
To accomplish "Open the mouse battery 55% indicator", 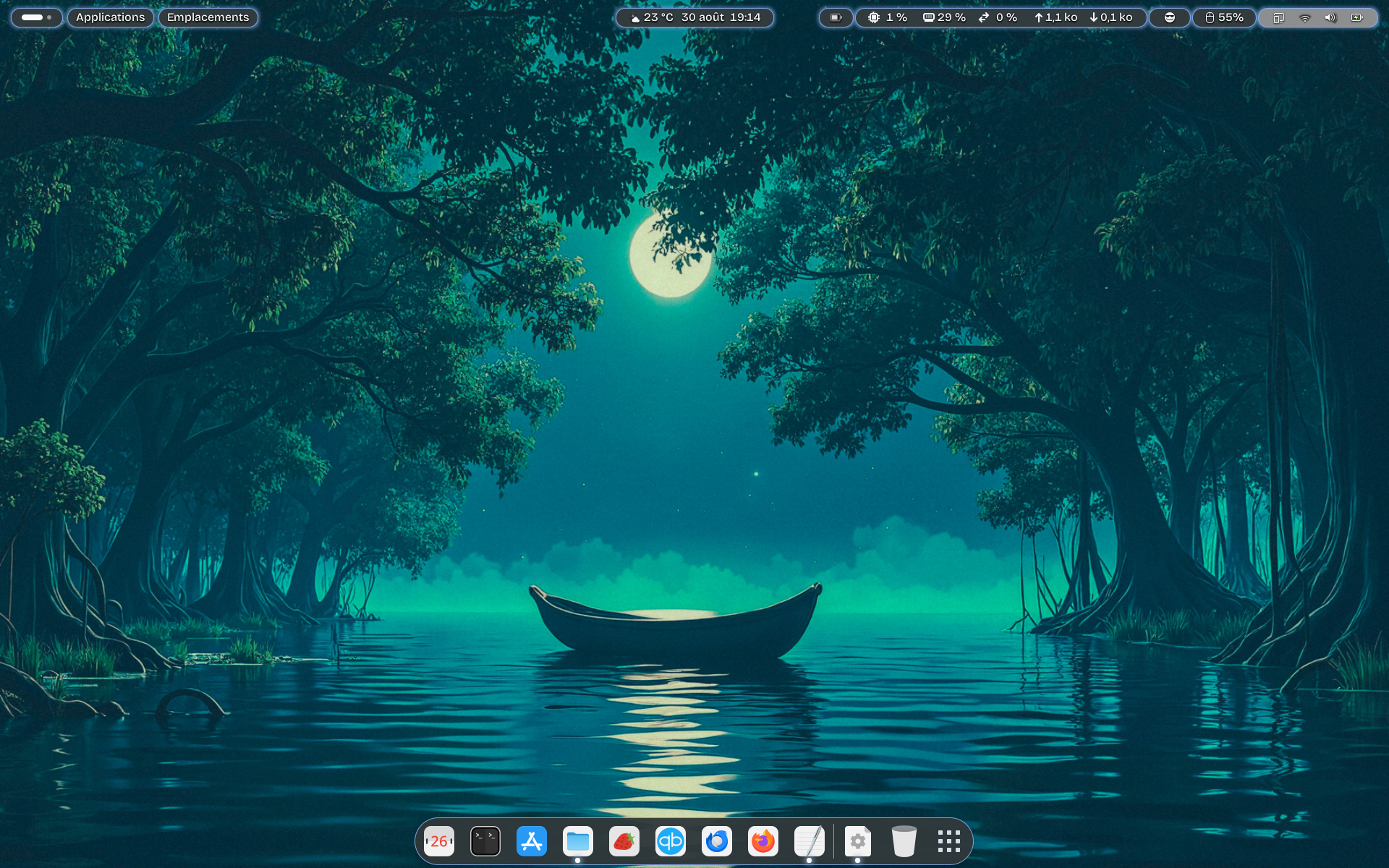I will (1224, 17).
